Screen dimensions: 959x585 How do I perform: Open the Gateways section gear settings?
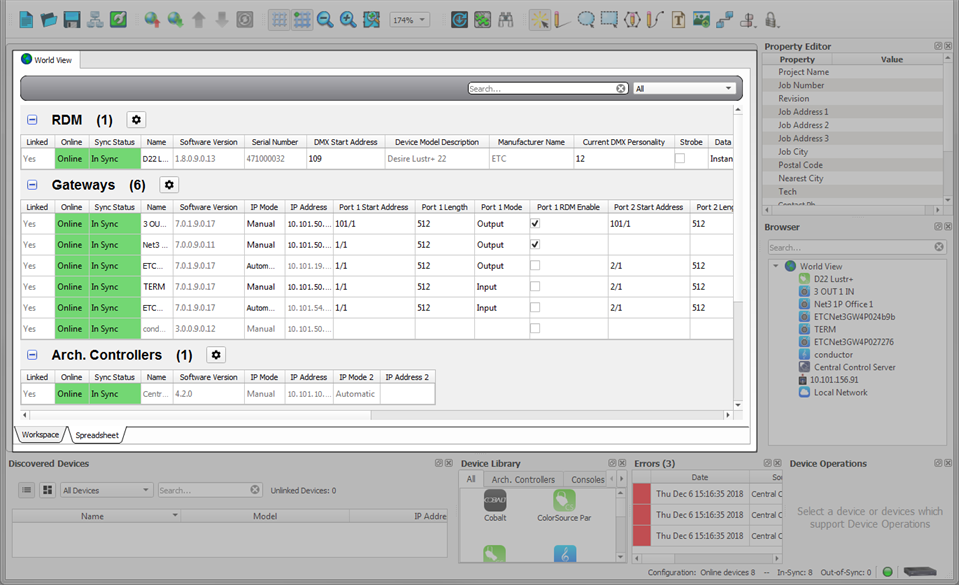coord(169,185)
